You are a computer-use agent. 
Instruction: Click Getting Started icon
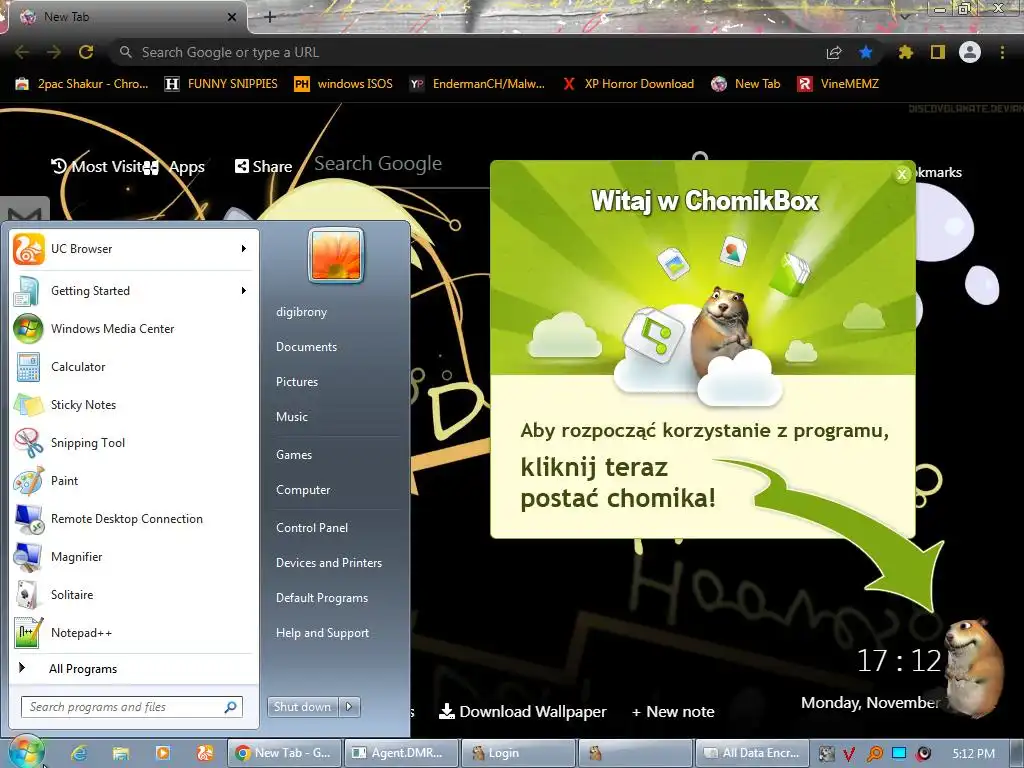[x=29, y=291]
